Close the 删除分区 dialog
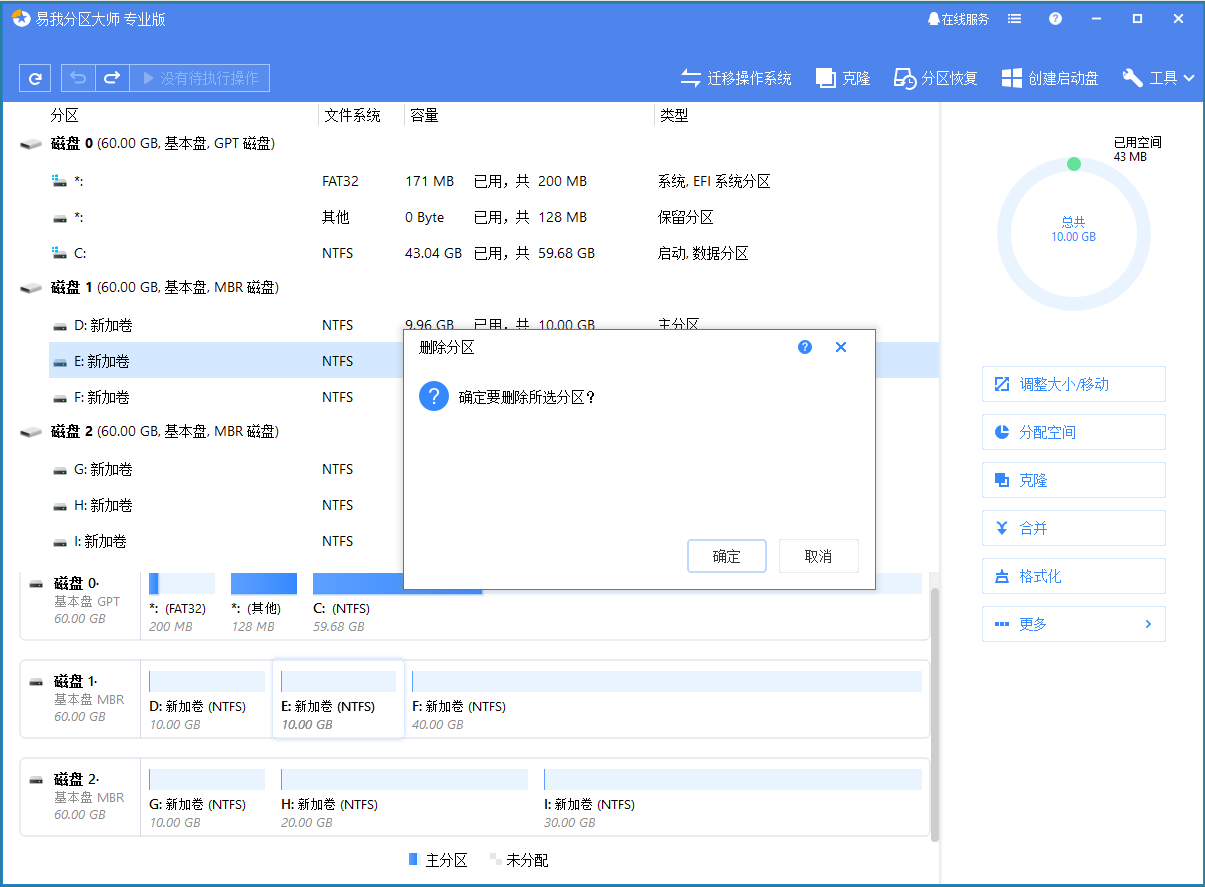The image size is (1205, 887). (x=840, y=346)
